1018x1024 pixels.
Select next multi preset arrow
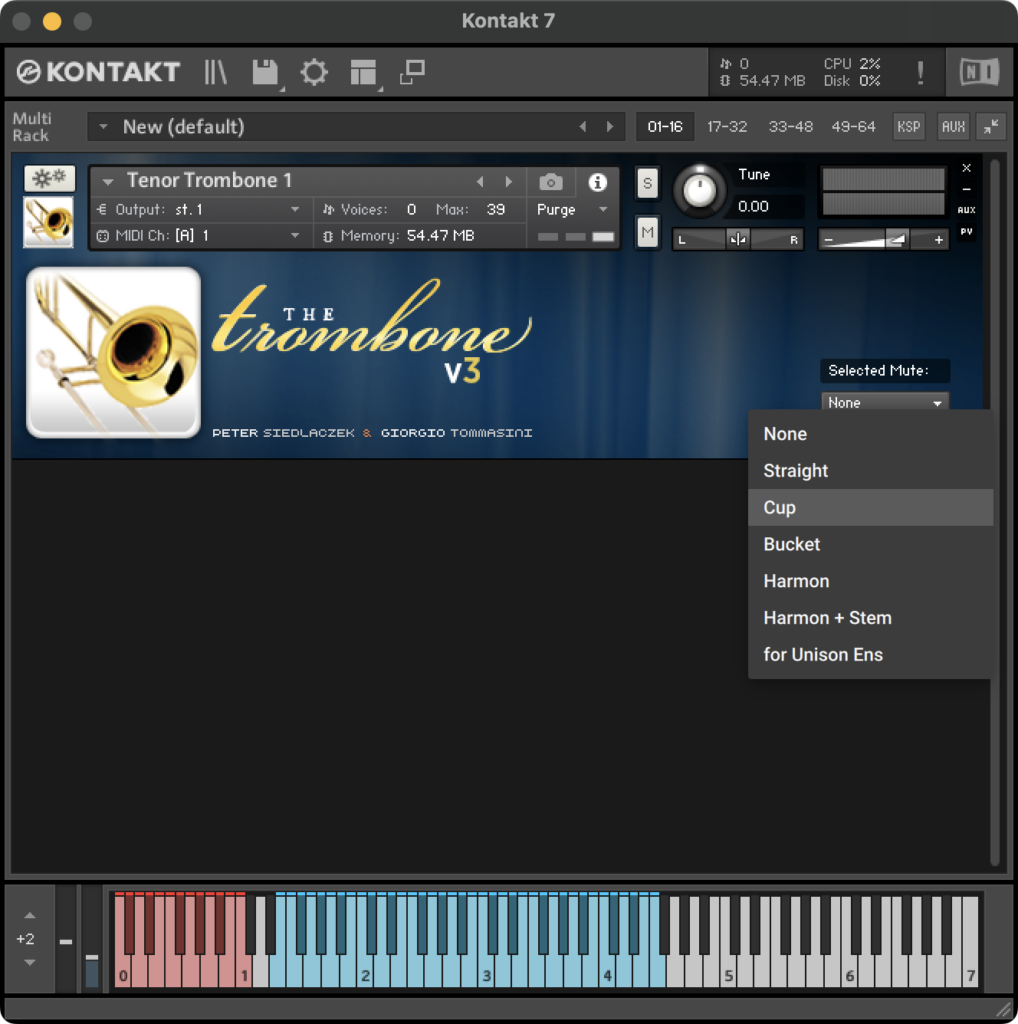(609, 126)
